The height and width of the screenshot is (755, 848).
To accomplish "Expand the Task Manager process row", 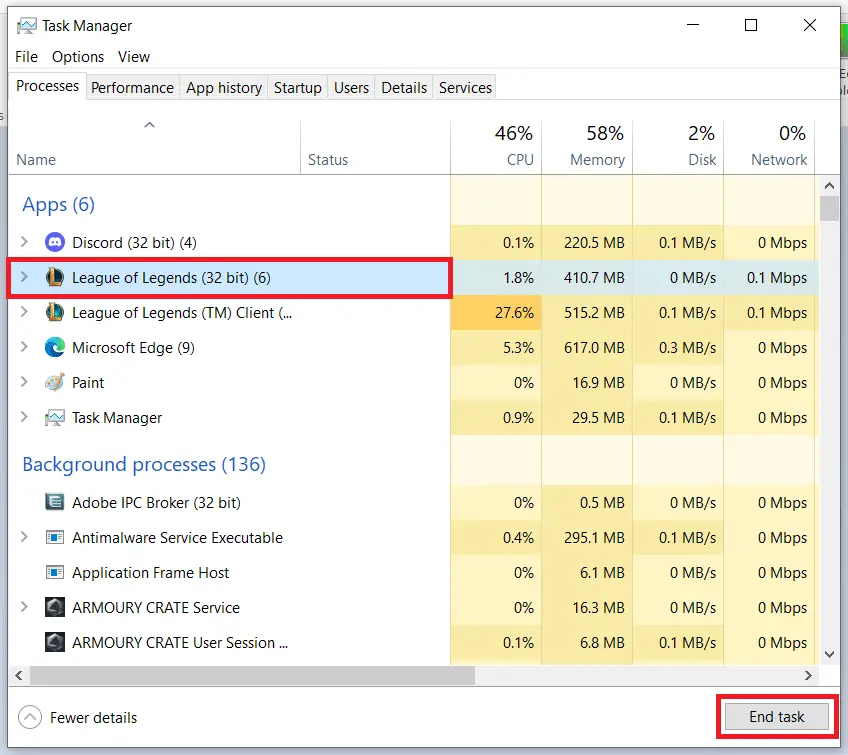I will (x=24, y=417).
